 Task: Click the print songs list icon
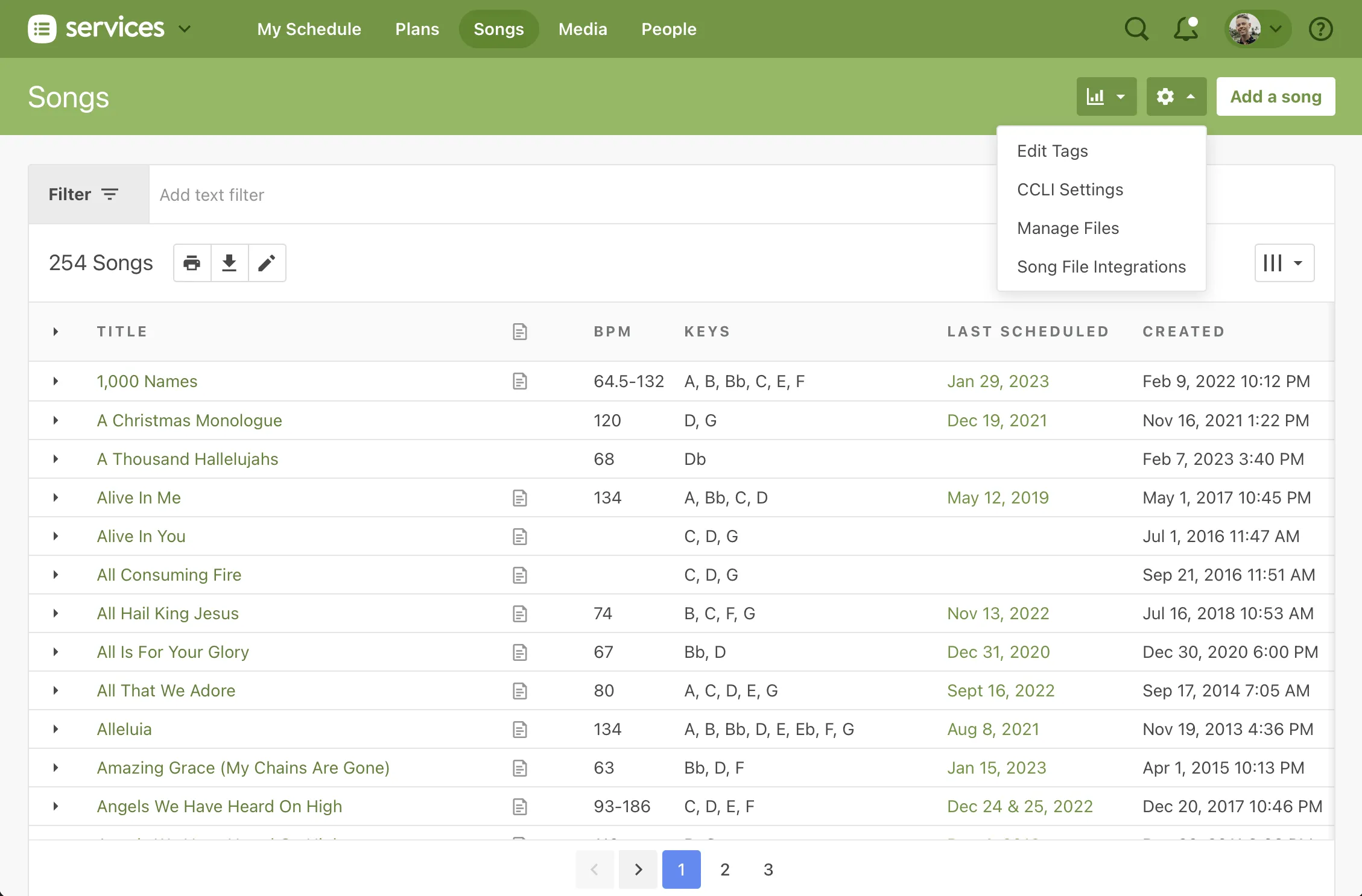(x=191, y=263)
